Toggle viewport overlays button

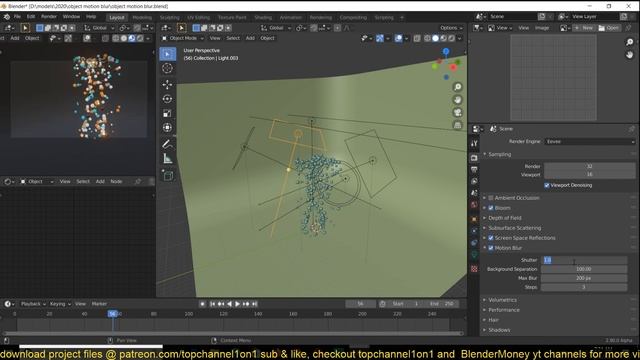(398, 38)
